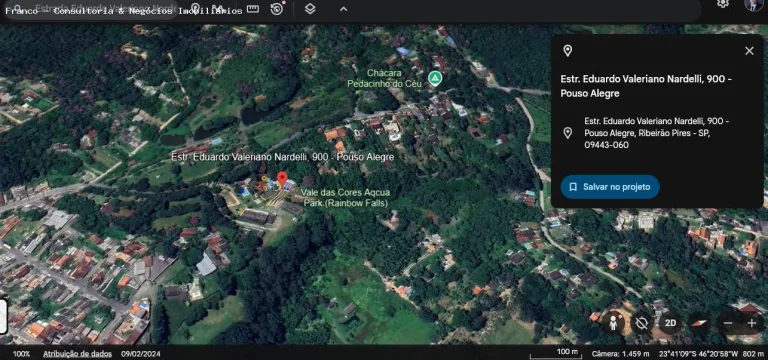Zoom out with the minus button
The image size is (768, 360).
pos(728,323)
